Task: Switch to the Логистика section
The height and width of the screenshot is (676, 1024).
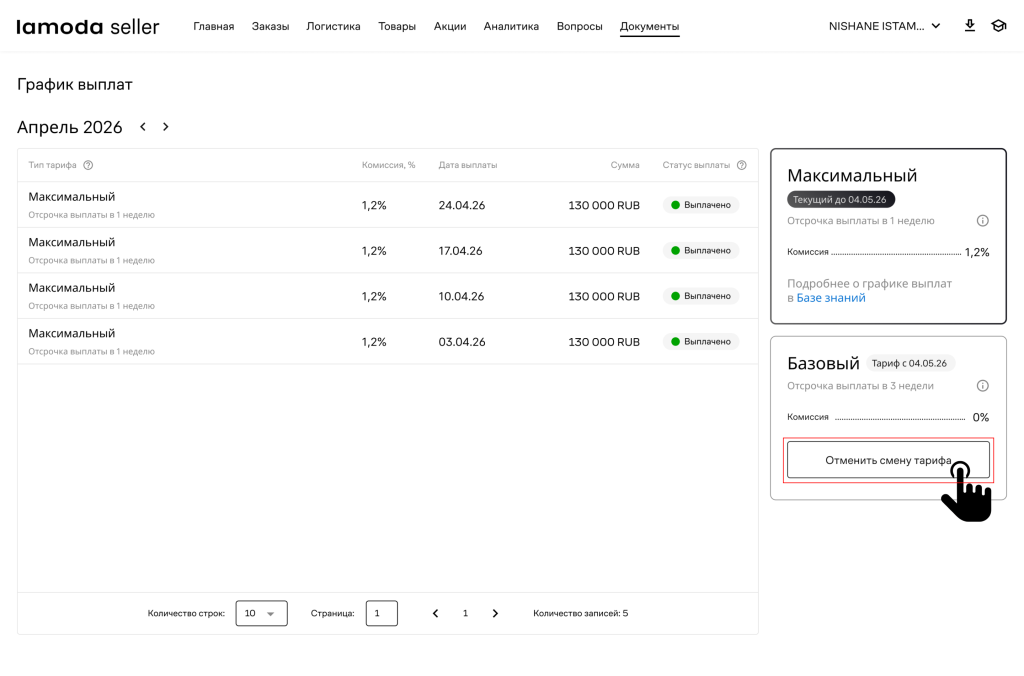Action: coord(333,26)
